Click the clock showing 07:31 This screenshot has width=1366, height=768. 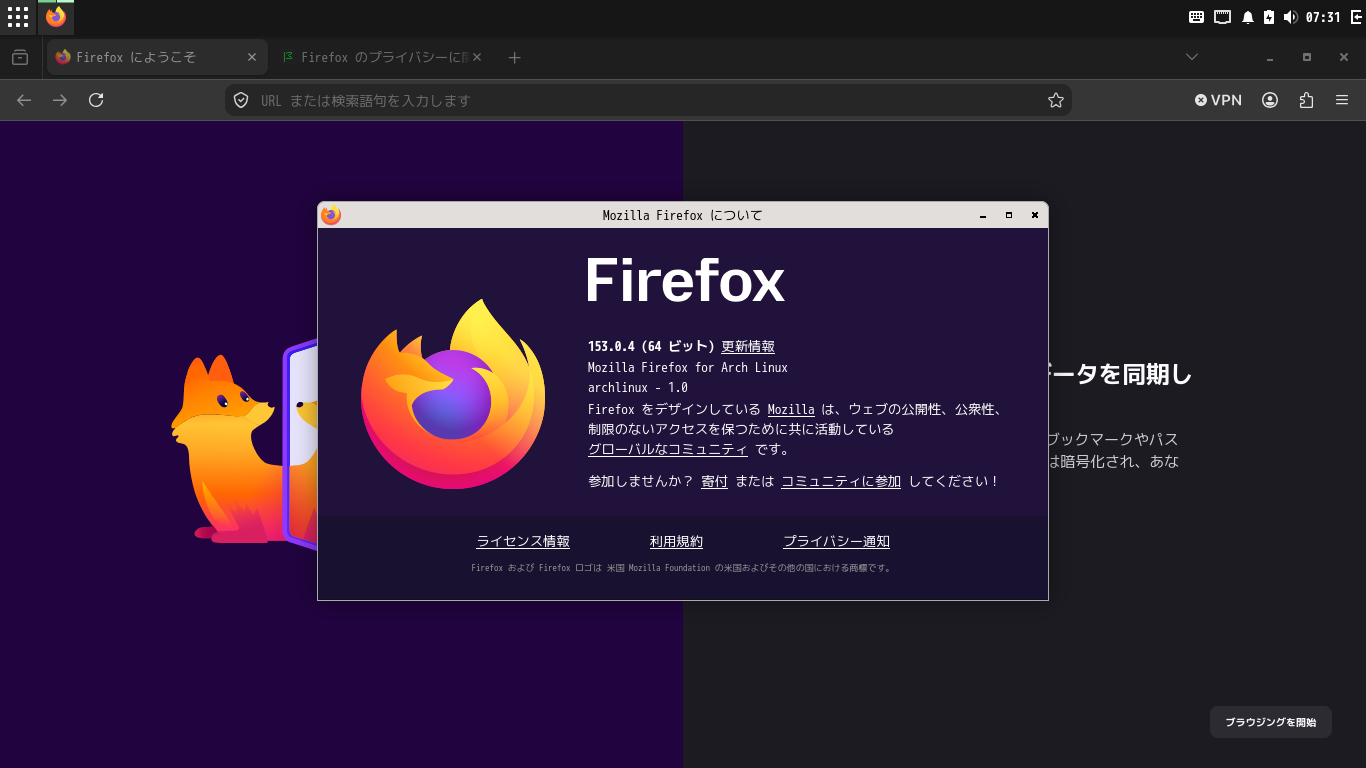[1322, 17]
